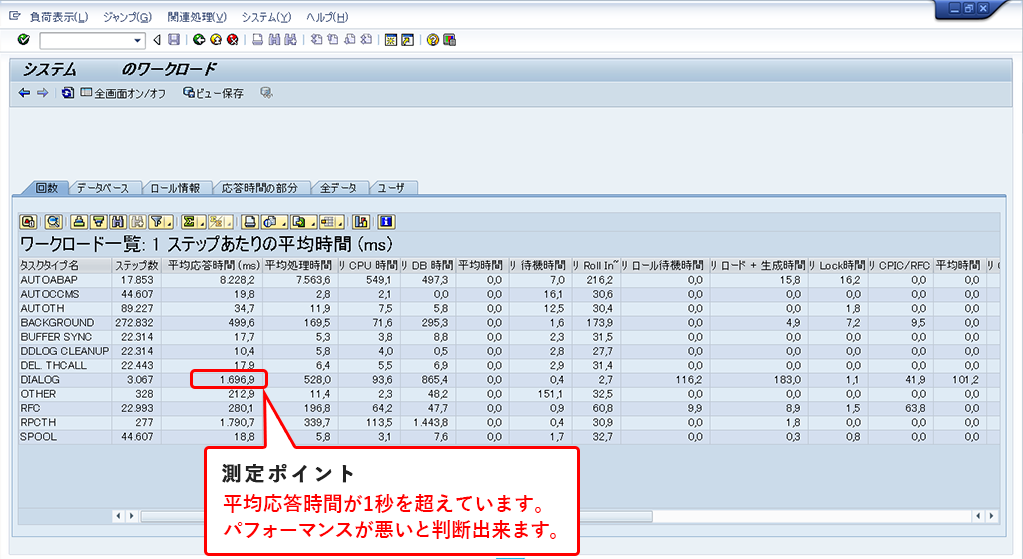1023x559 pixels.
Task: Open the ジャンプ(G) menu
Action: (x=128, y=17)
